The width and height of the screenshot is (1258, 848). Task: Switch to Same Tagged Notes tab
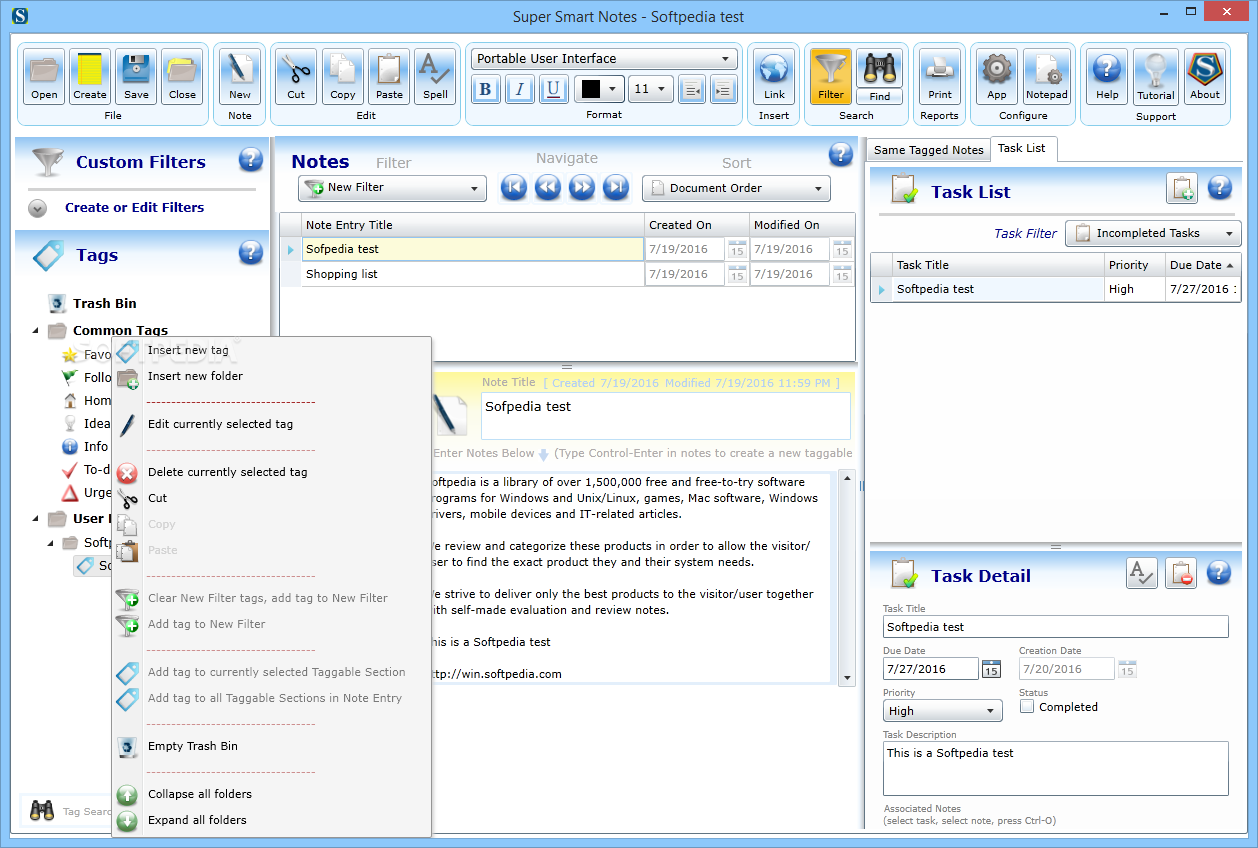click(928, 150)
